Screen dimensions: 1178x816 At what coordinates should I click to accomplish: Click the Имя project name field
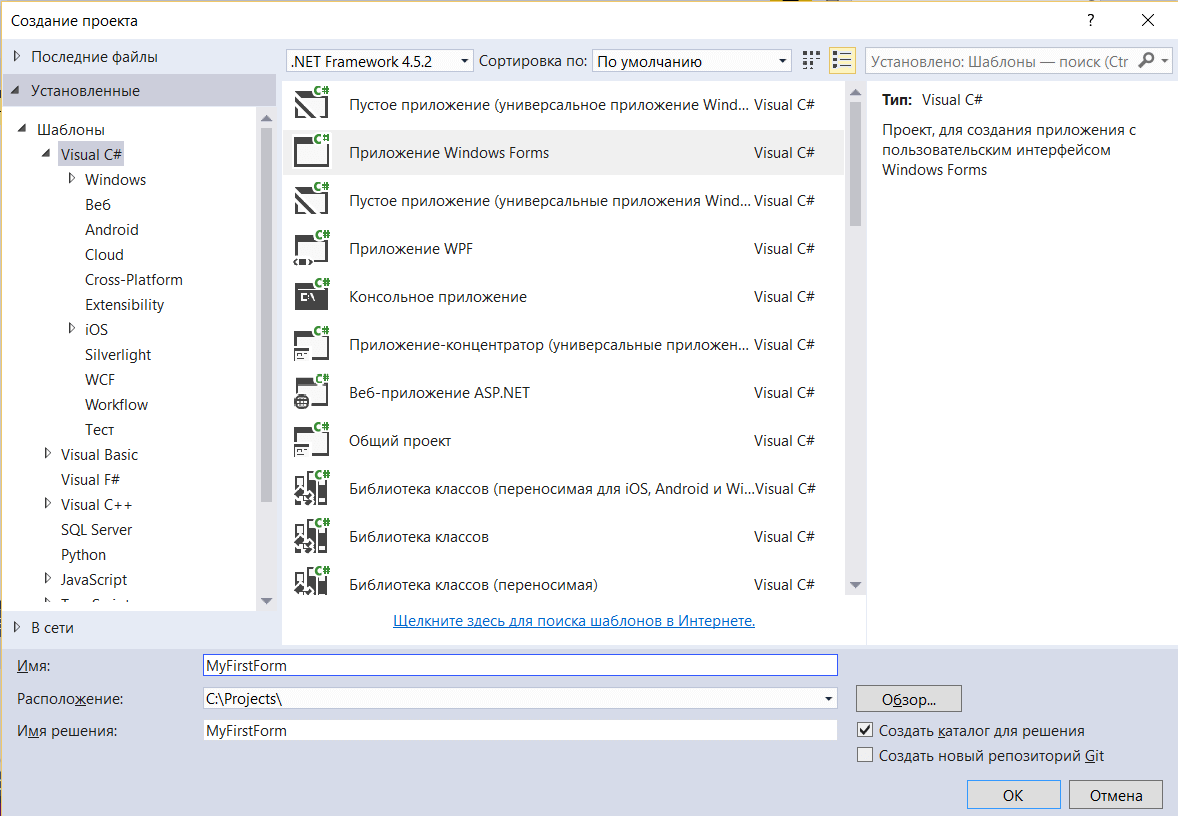pyautogui.click(x=520, y=665)
